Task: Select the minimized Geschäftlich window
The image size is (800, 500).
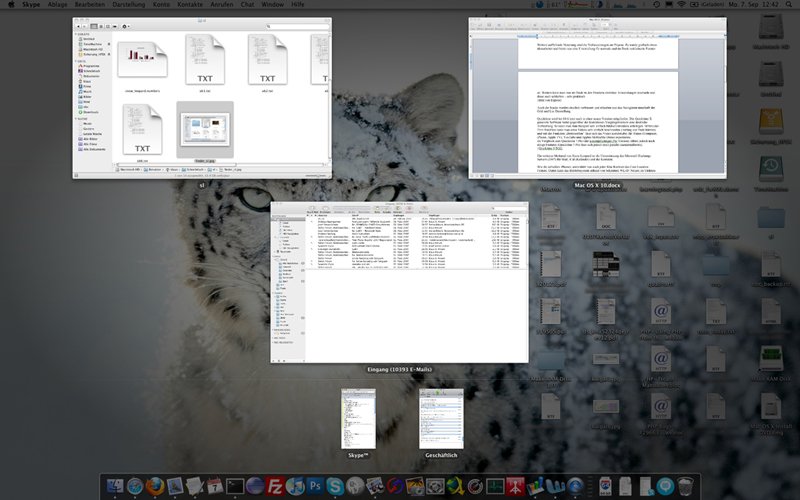Action: tap(441, 419)
